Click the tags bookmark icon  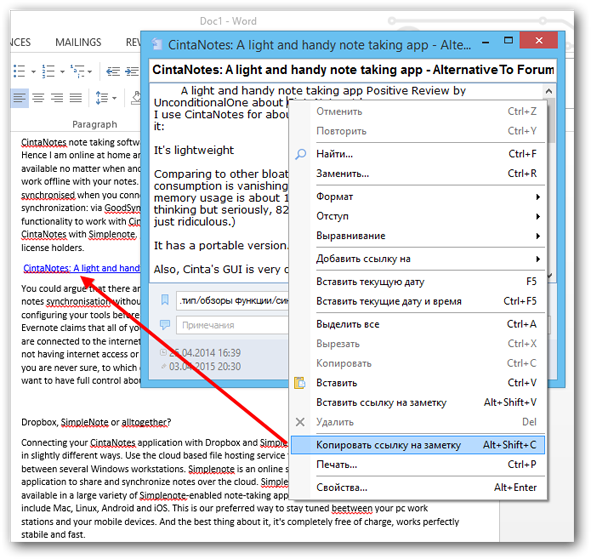[165, 300]
